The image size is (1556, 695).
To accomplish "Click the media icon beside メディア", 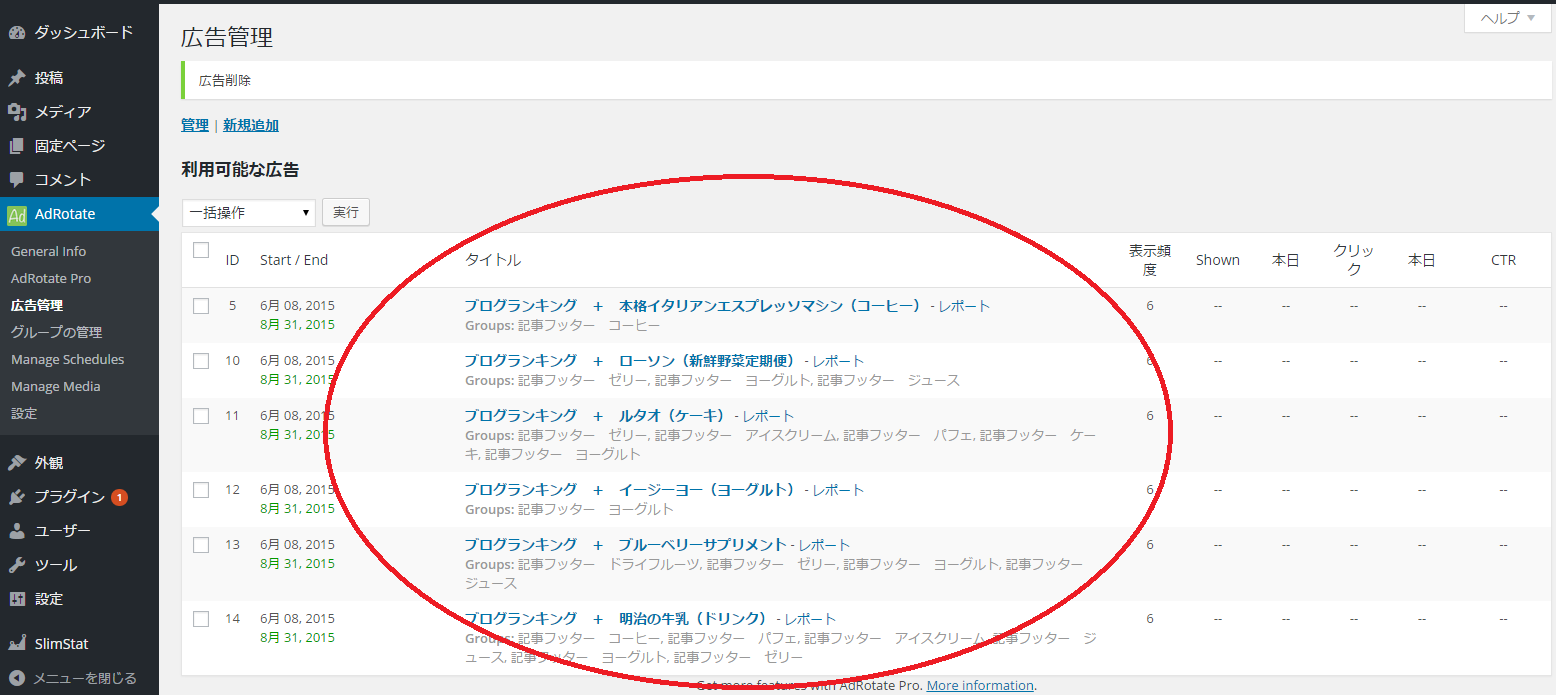I will click(17, 112).
